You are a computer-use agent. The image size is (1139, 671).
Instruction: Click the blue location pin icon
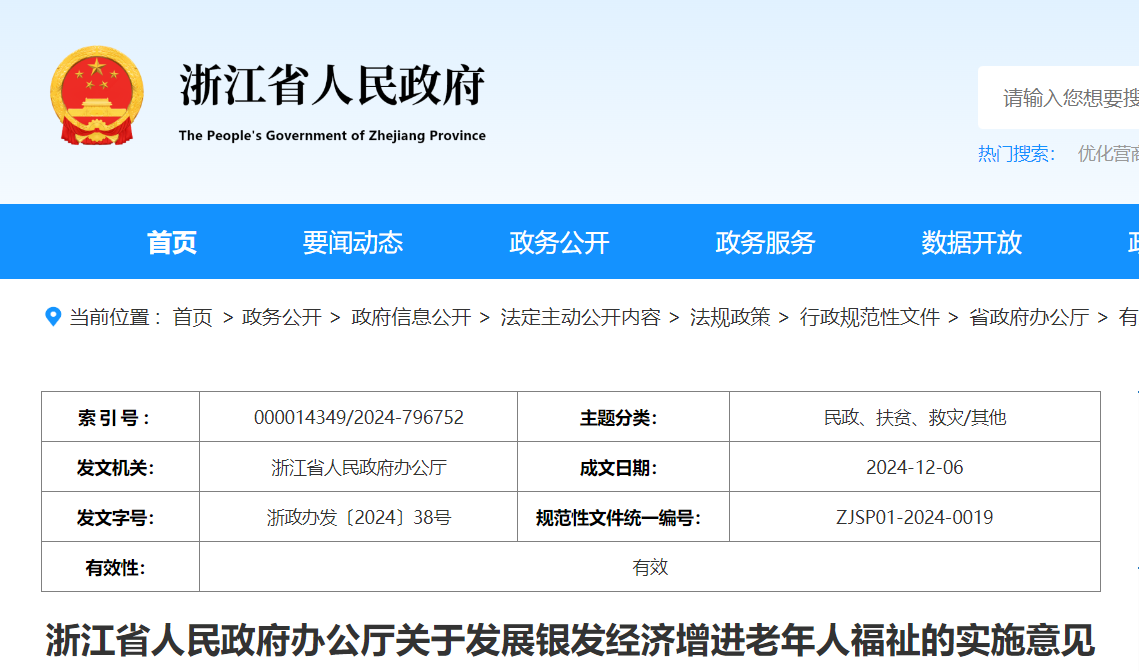[53, 317]
